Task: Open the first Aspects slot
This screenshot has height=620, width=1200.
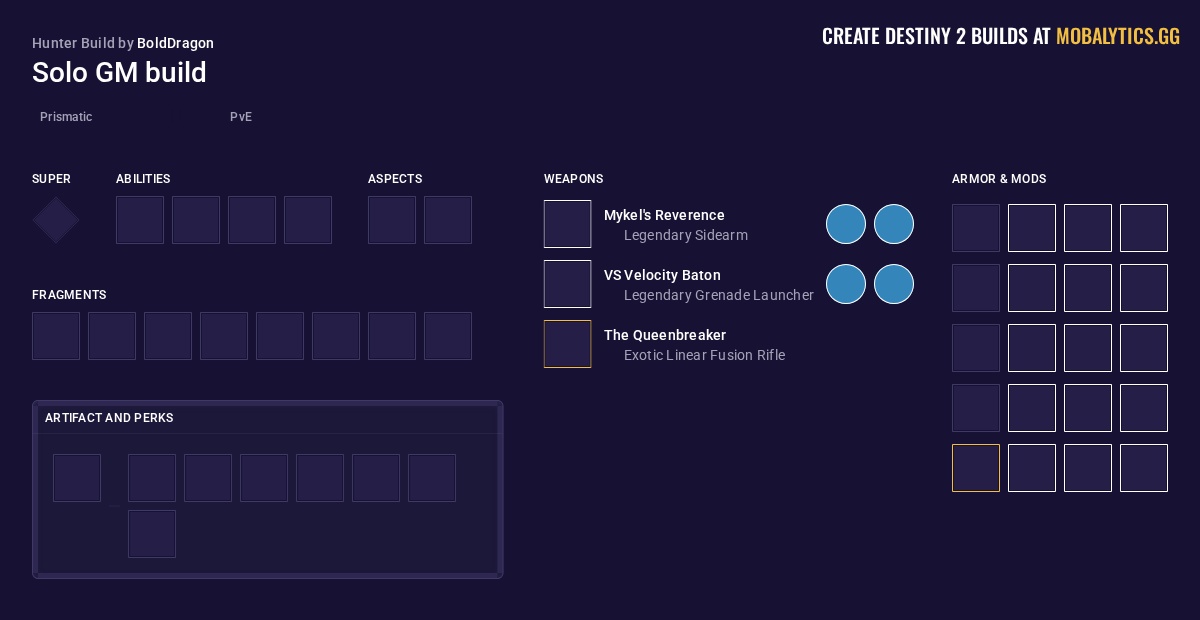Action: pyautogui.click(x=392, y=220)
